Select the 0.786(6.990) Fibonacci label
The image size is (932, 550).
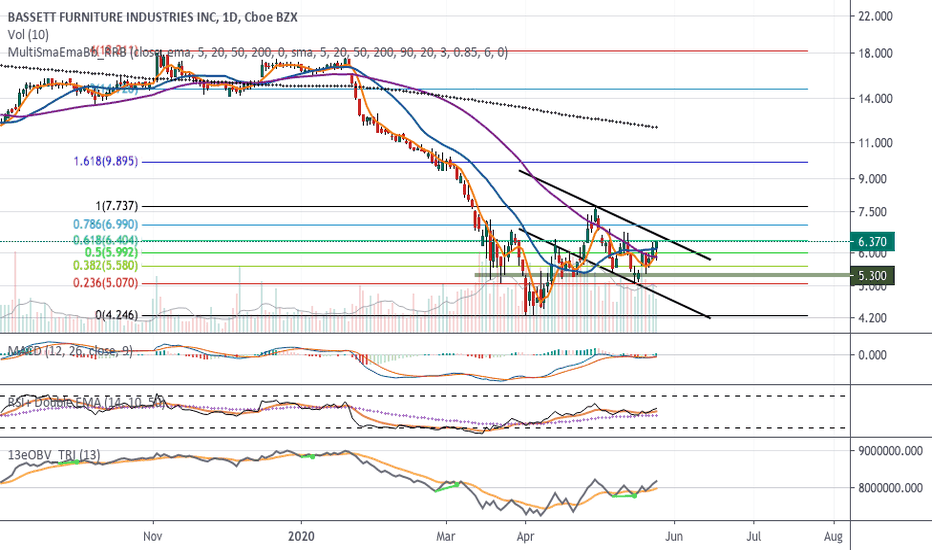click(x=106, y=224)
